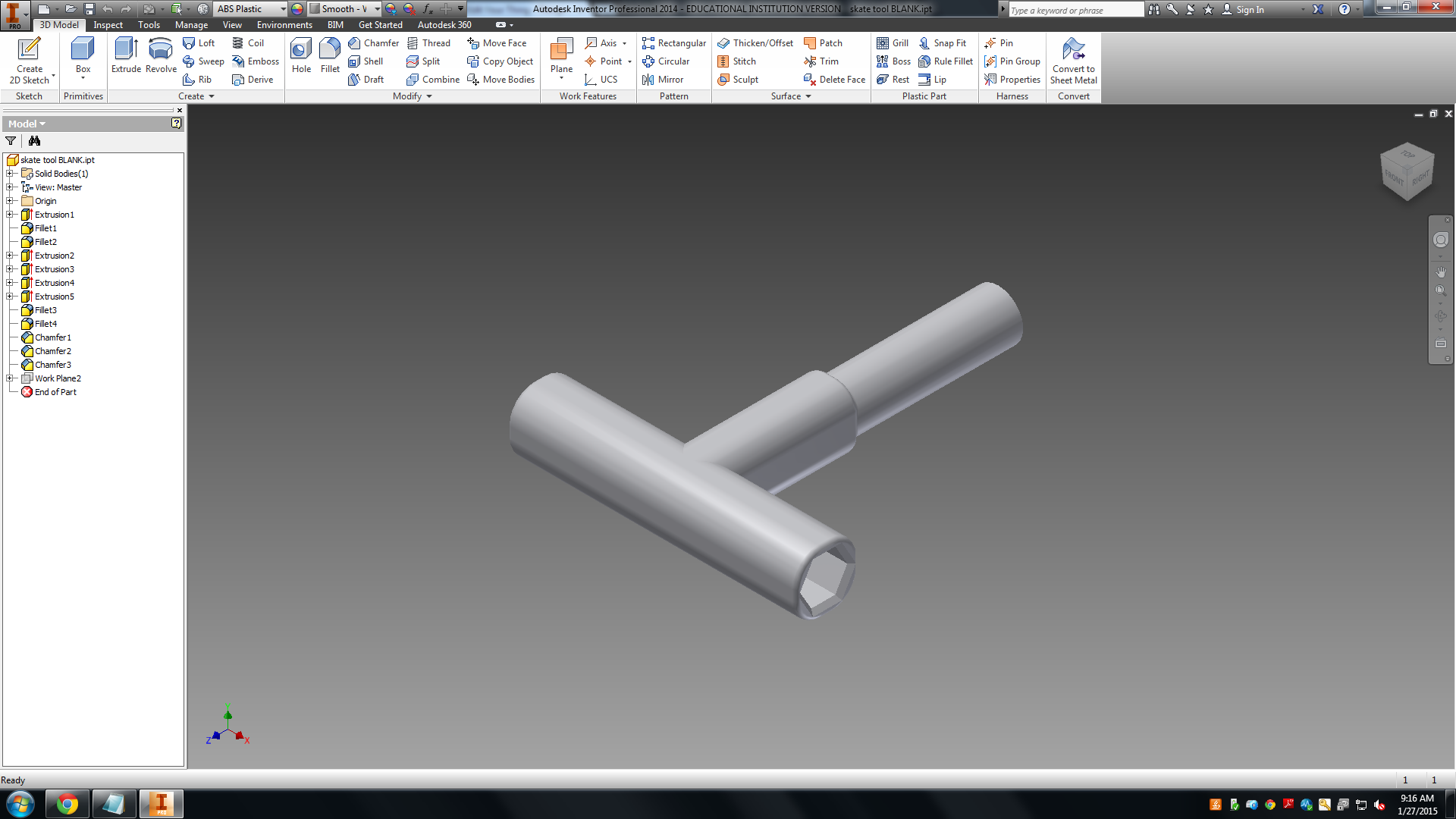The image size is (1456, 819).
Task: Expand the Origin folder
Action: [x=10, y=201]
